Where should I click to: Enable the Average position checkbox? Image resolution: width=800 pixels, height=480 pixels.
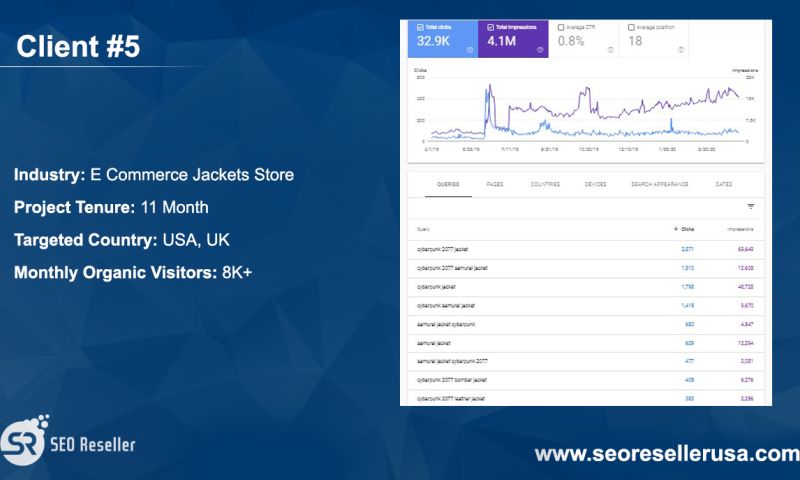[631, 27]
